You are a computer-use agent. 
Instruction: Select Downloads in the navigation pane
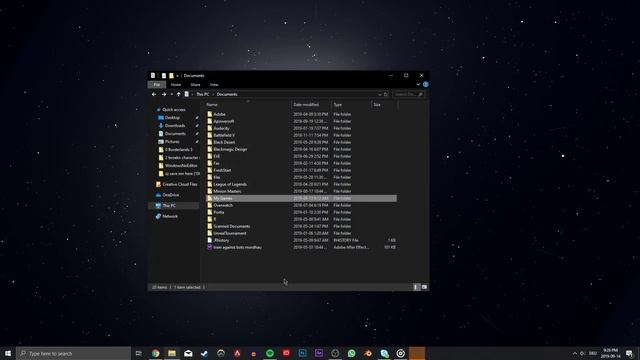[x=175, y=126]
